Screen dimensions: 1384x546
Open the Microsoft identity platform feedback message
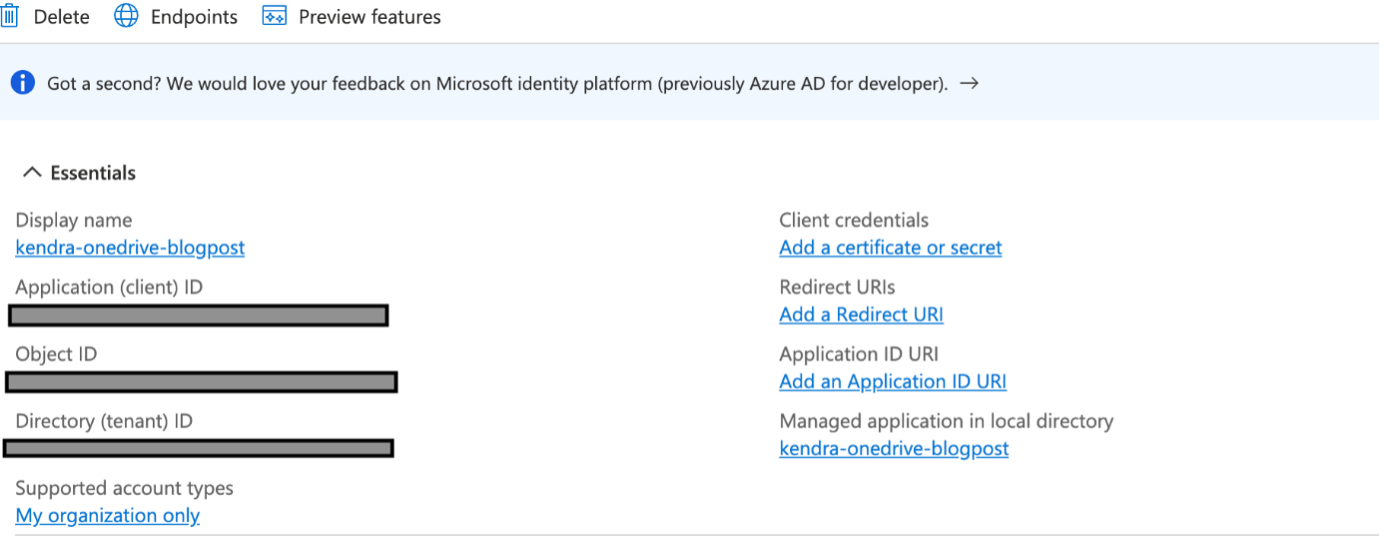(497, 84)
